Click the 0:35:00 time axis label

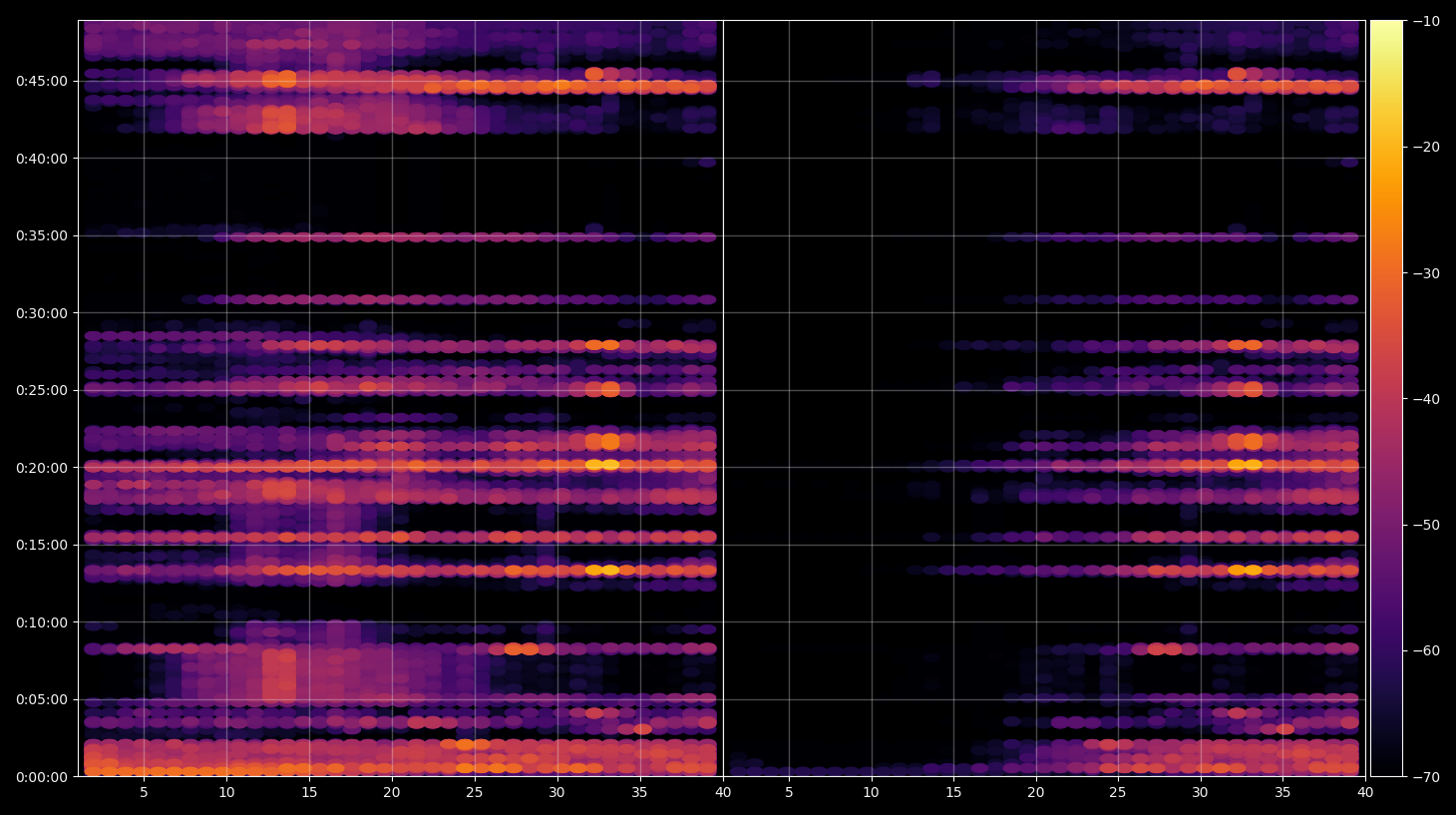point(42,236)
